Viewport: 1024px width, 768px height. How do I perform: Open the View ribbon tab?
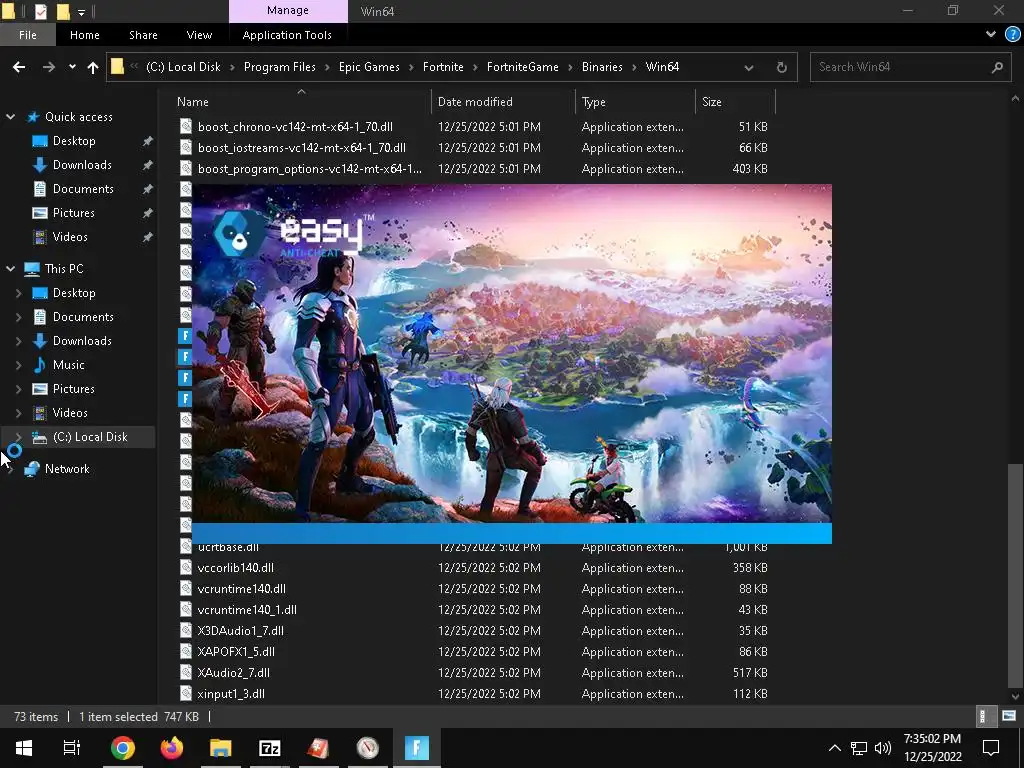(x=199, y=35)
